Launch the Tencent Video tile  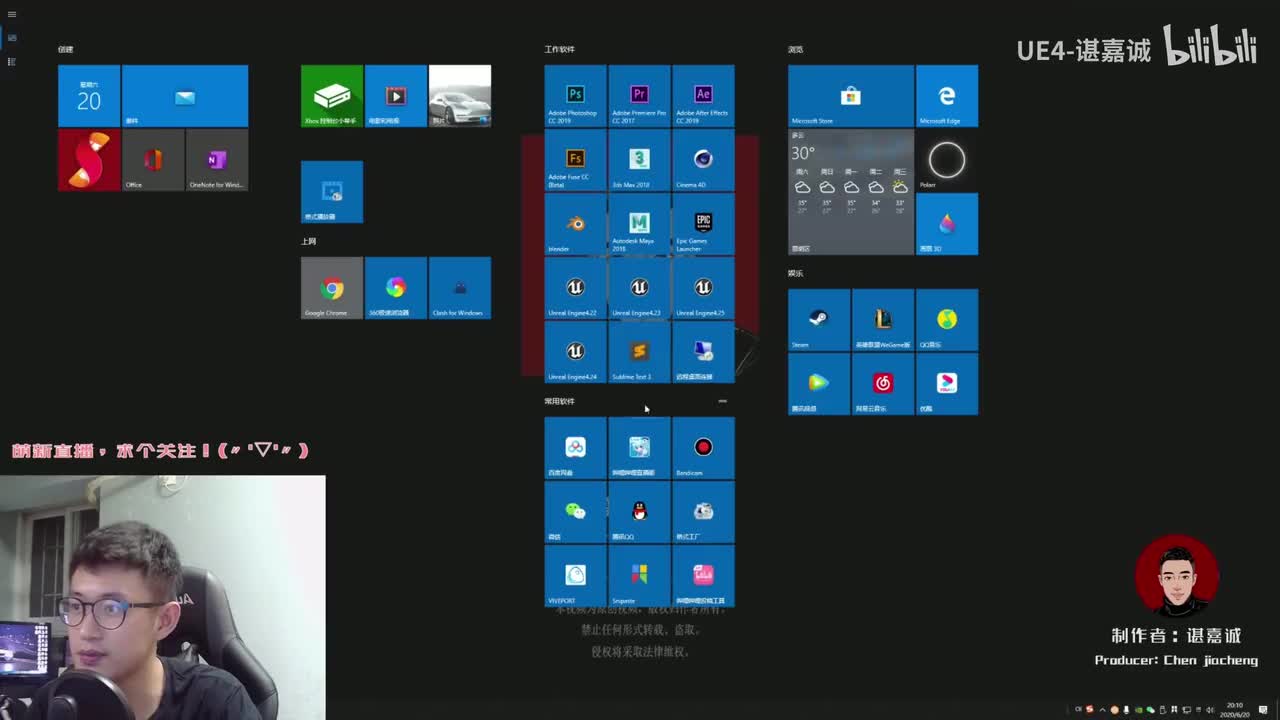click(819, 384)
